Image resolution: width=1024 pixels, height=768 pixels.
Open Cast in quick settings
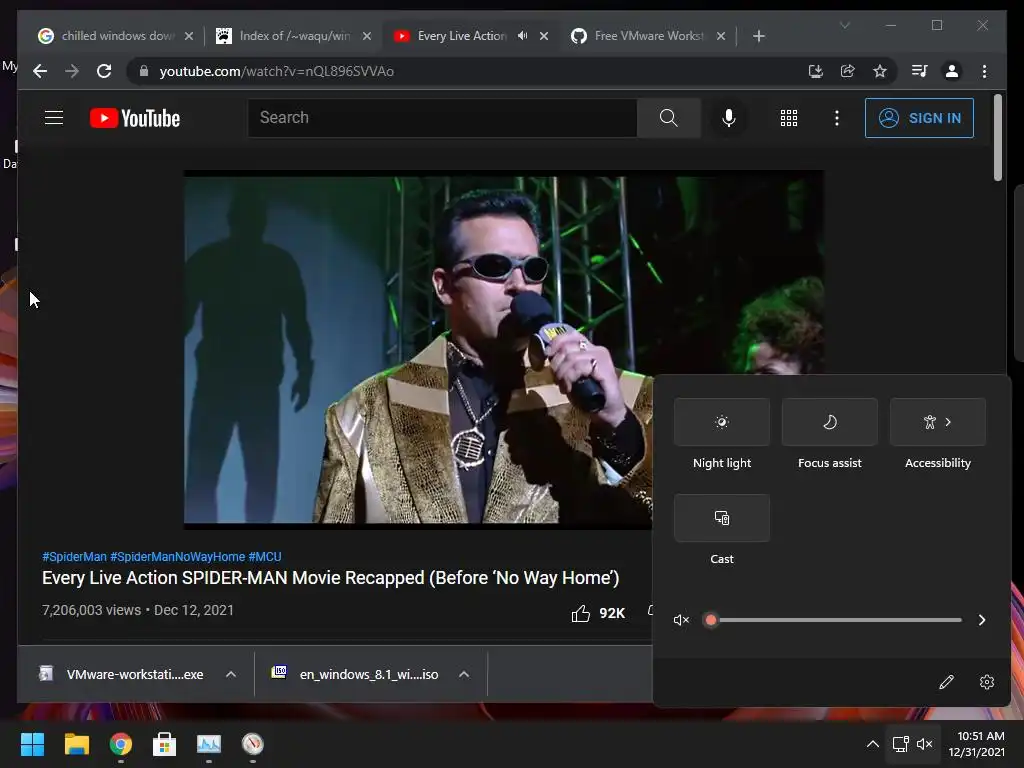point(722,518)
